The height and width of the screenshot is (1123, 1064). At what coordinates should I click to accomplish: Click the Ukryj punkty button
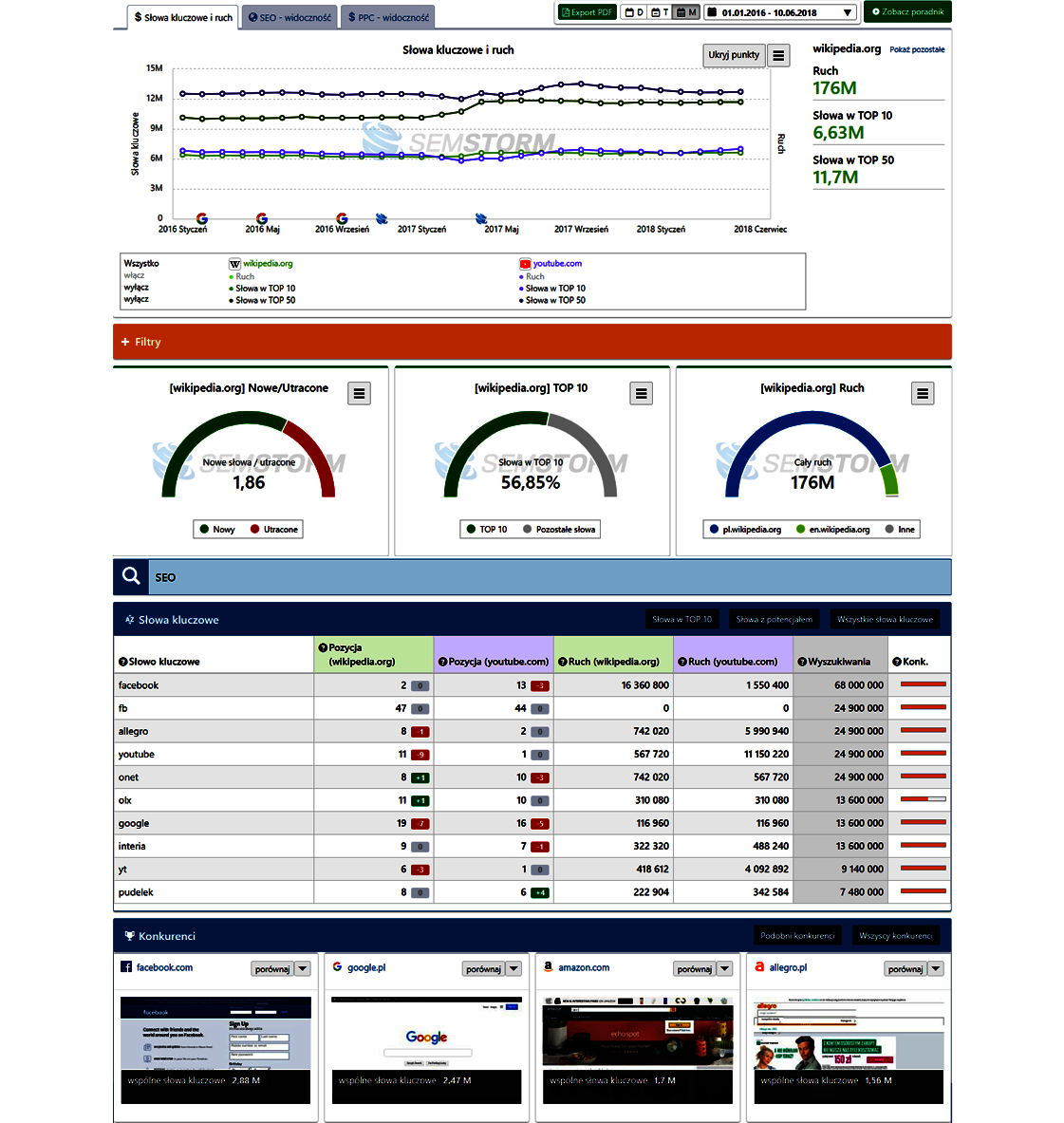[x=734, y=54]
